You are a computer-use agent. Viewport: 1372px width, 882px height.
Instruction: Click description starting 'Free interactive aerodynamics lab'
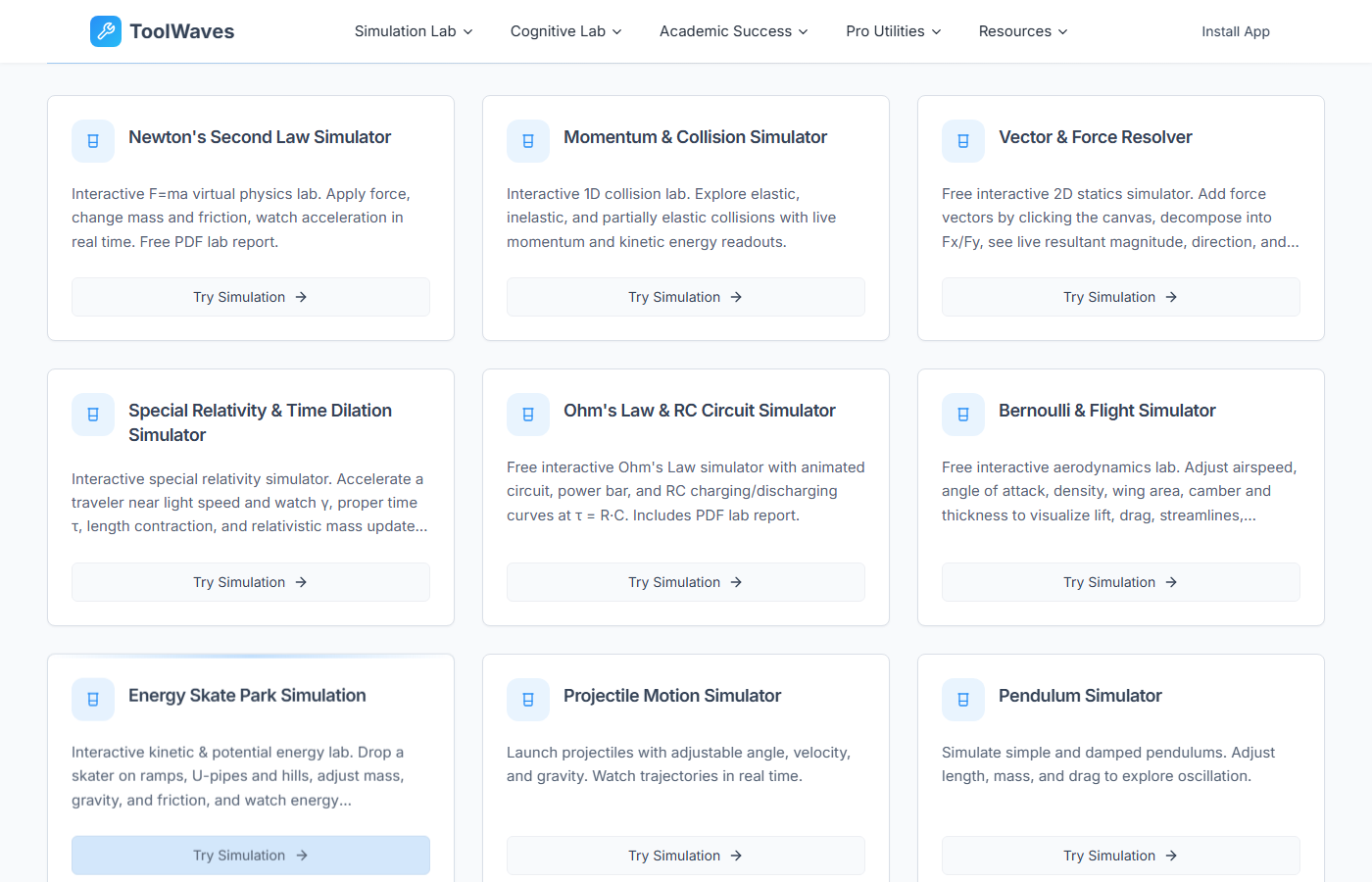point(1119,491)
